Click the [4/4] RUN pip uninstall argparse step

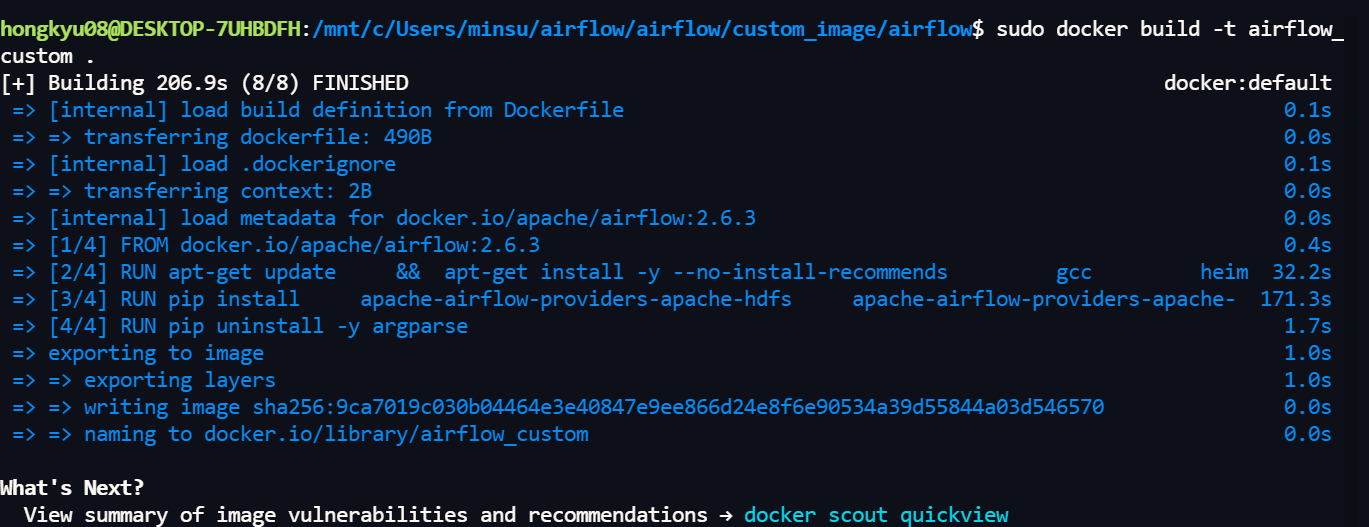click(240, 326)
